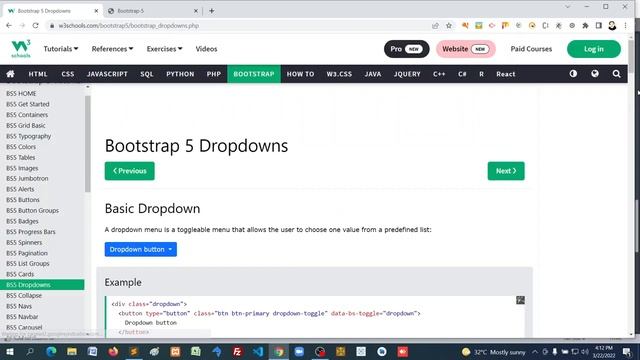The image size is (640, 360).
Task: Click the W3Schools logo
Action: pyautogui.click(x=21, y=49)
